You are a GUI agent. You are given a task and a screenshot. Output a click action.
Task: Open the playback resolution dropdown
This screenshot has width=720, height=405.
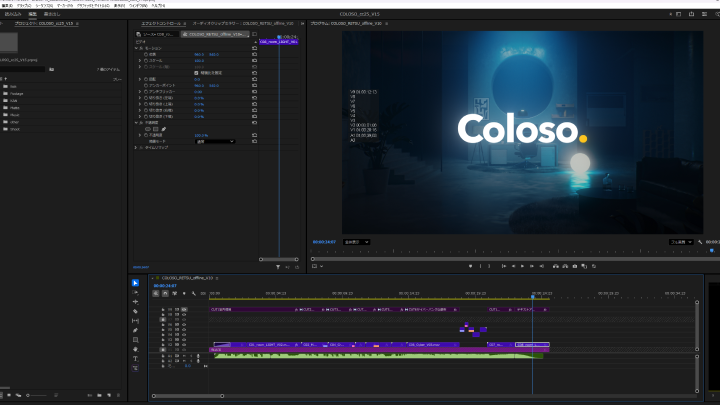(x=683, y=241)
